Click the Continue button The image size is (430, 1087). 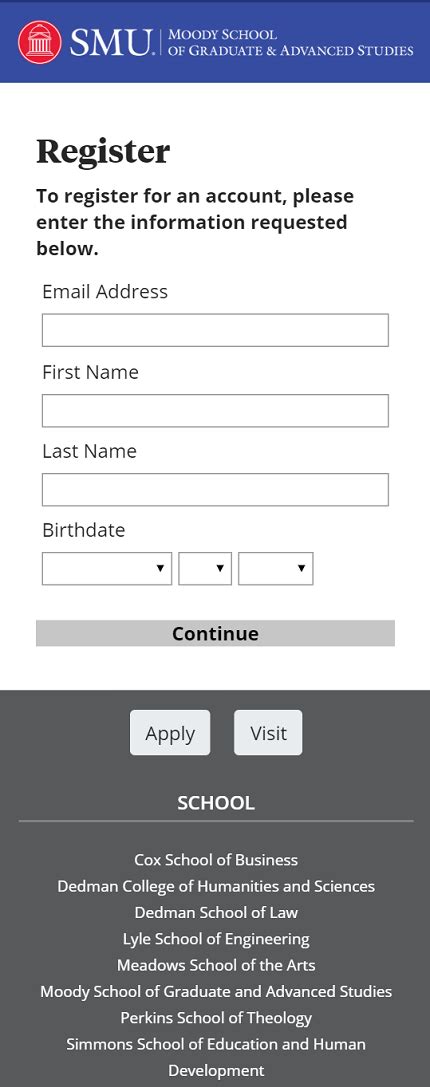tap(215, 633)
